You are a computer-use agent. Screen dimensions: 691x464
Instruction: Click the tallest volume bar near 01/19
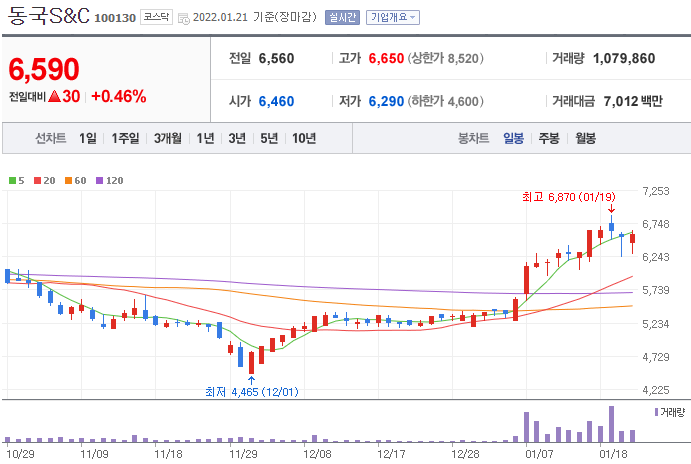611,424
